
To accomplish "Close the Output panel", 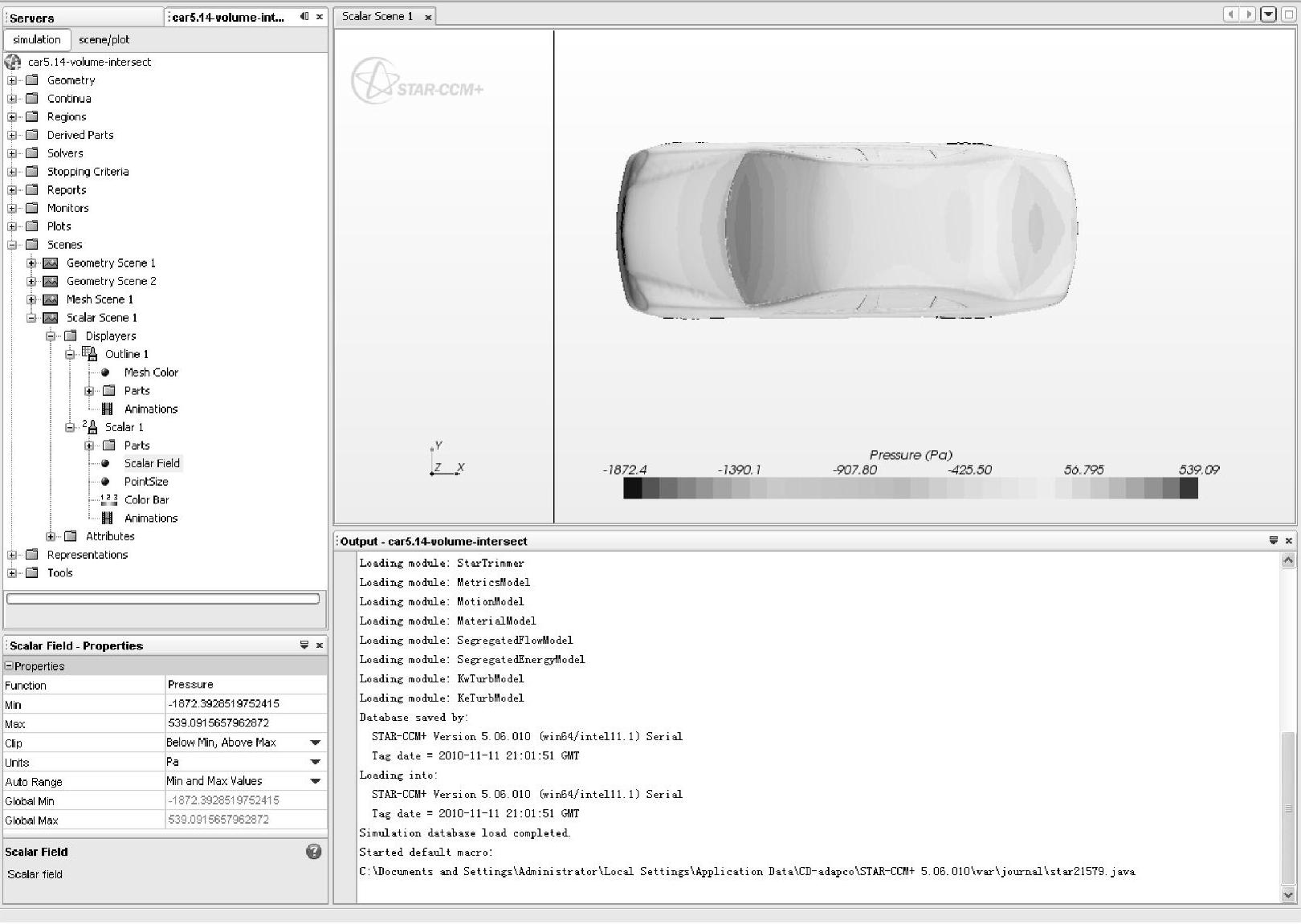I will click(x=1288, y=540).
